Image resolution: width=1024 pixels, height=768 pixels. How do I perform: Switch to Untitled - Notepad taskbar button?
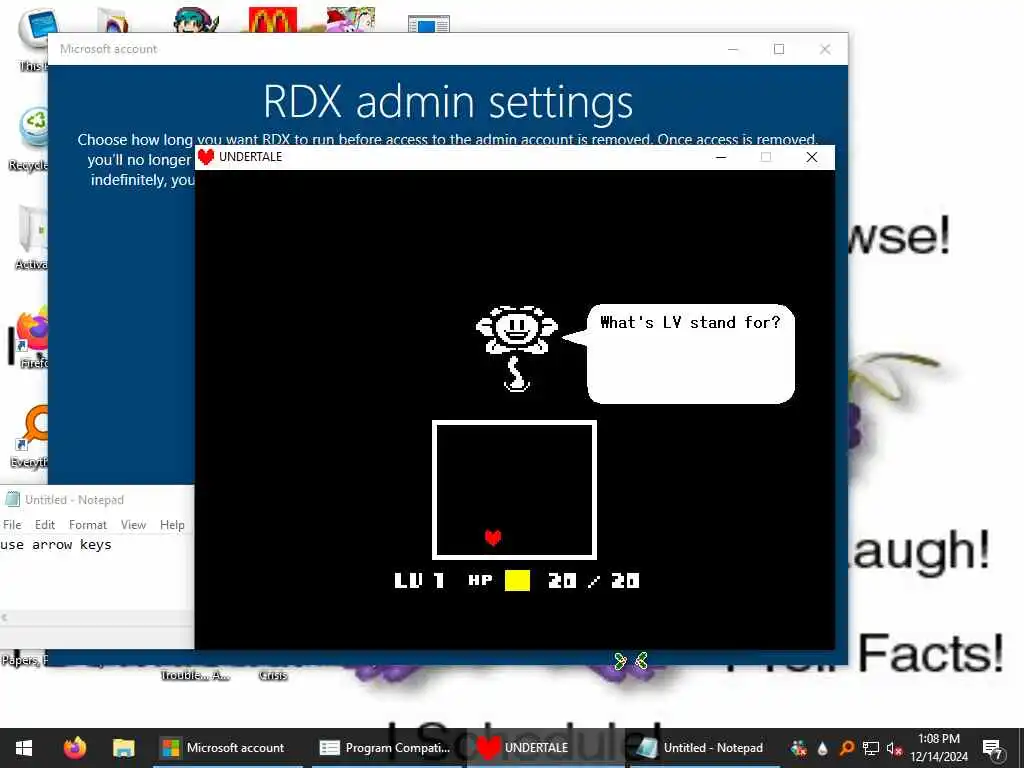(704, 748)
